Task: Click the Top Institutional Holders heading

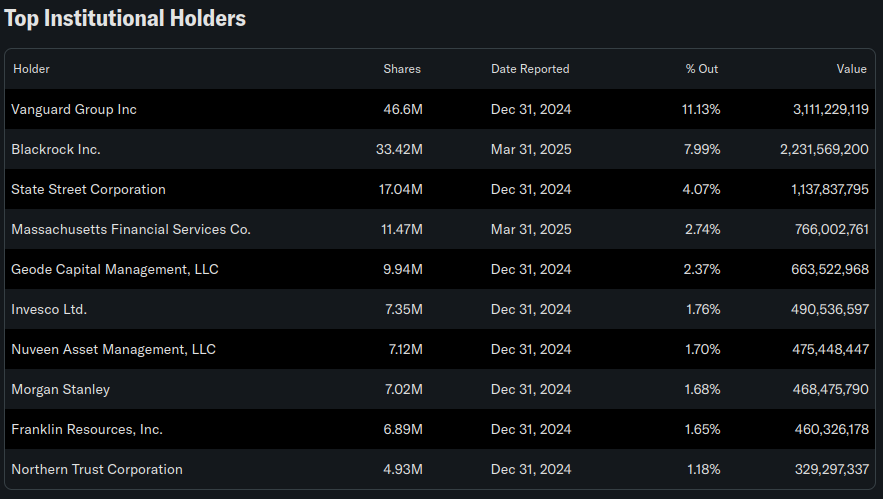Action: coord(125,18)
